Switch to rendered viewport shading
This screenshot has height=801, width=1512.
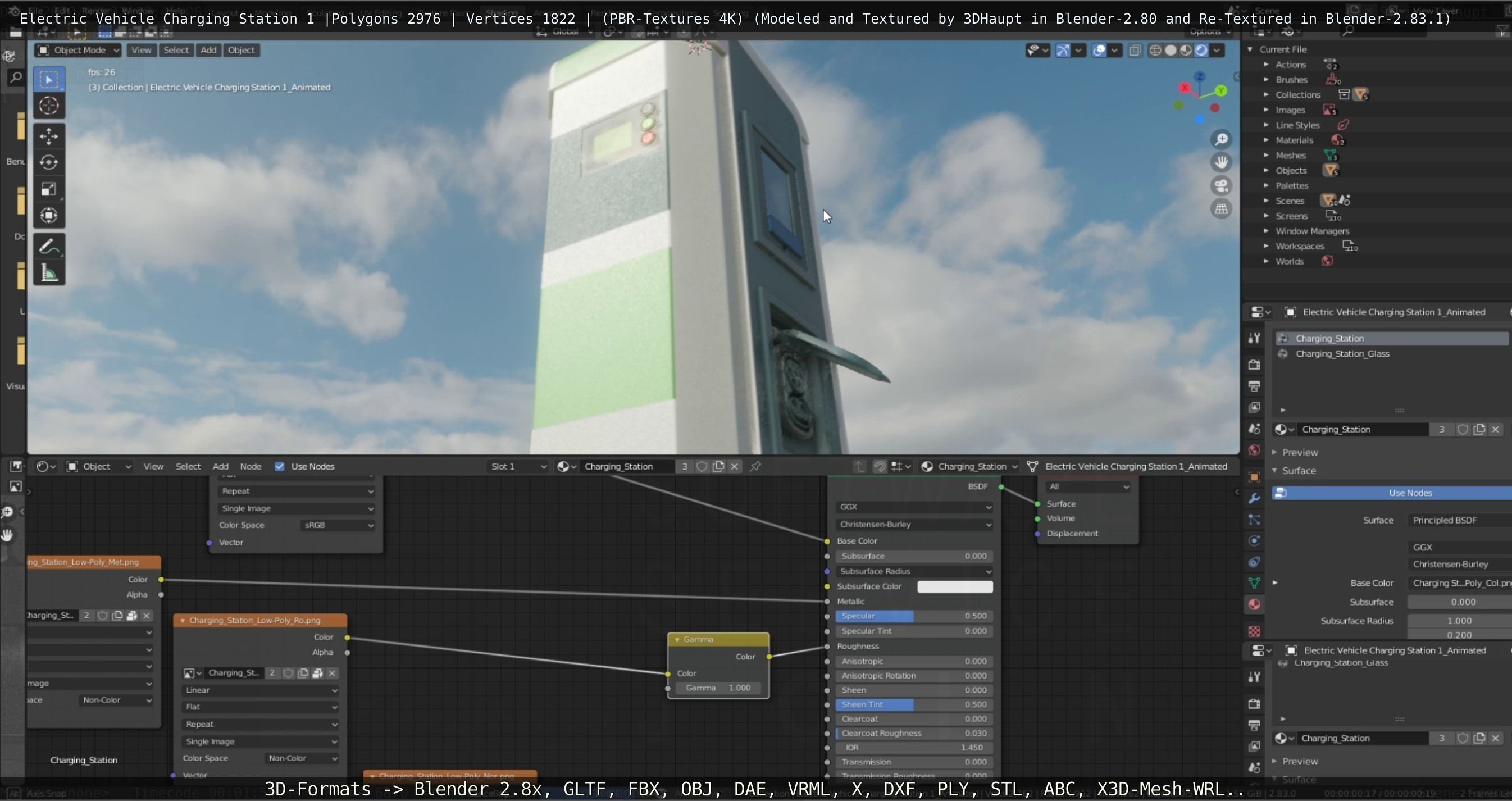[x=1201, y=51]
